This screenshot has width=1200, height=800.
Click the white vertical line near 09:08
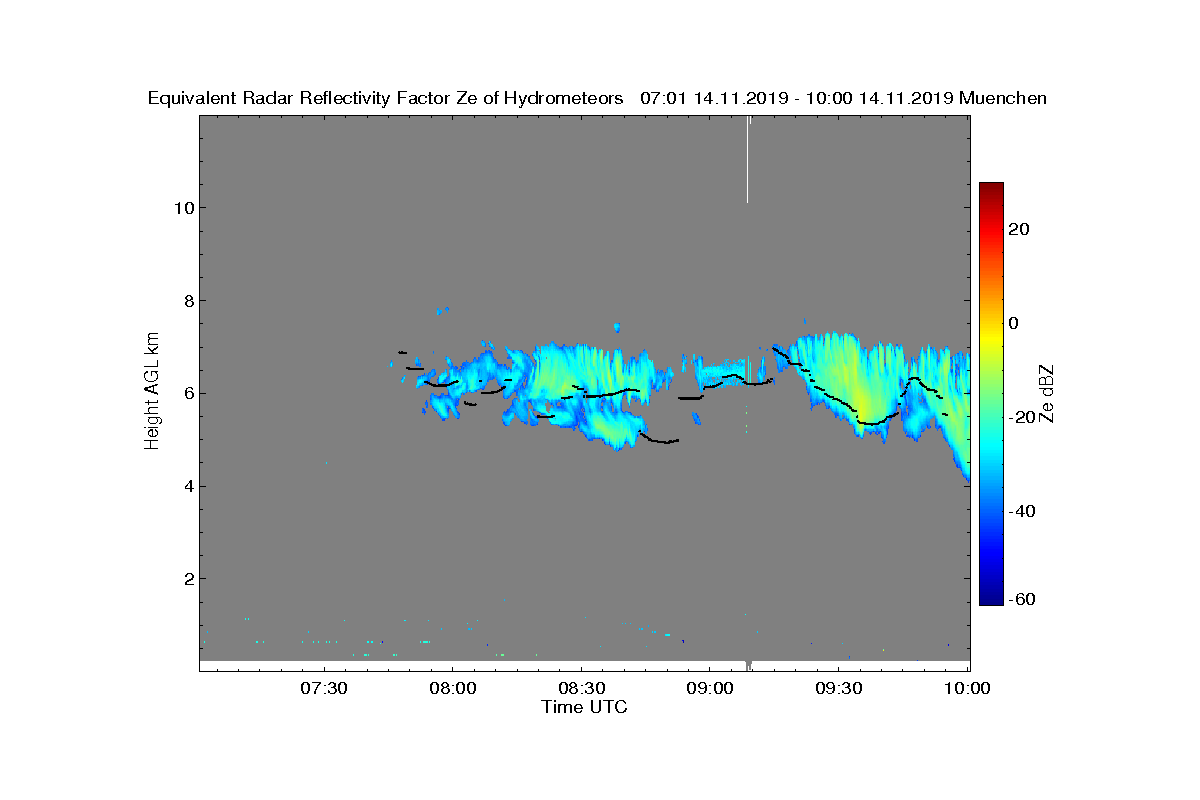click(747, 160)
